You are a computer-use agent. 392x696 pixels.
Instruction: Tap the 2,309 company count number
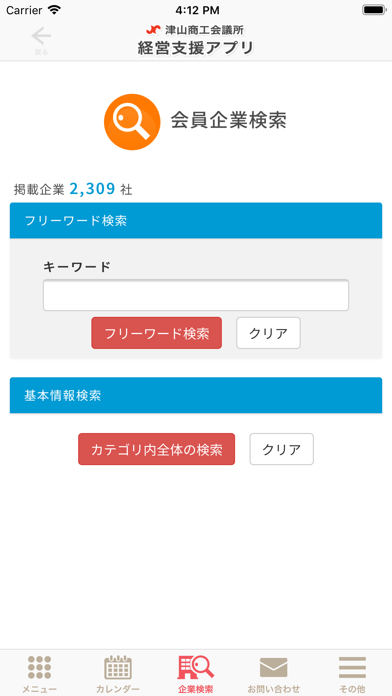[92, 189]
